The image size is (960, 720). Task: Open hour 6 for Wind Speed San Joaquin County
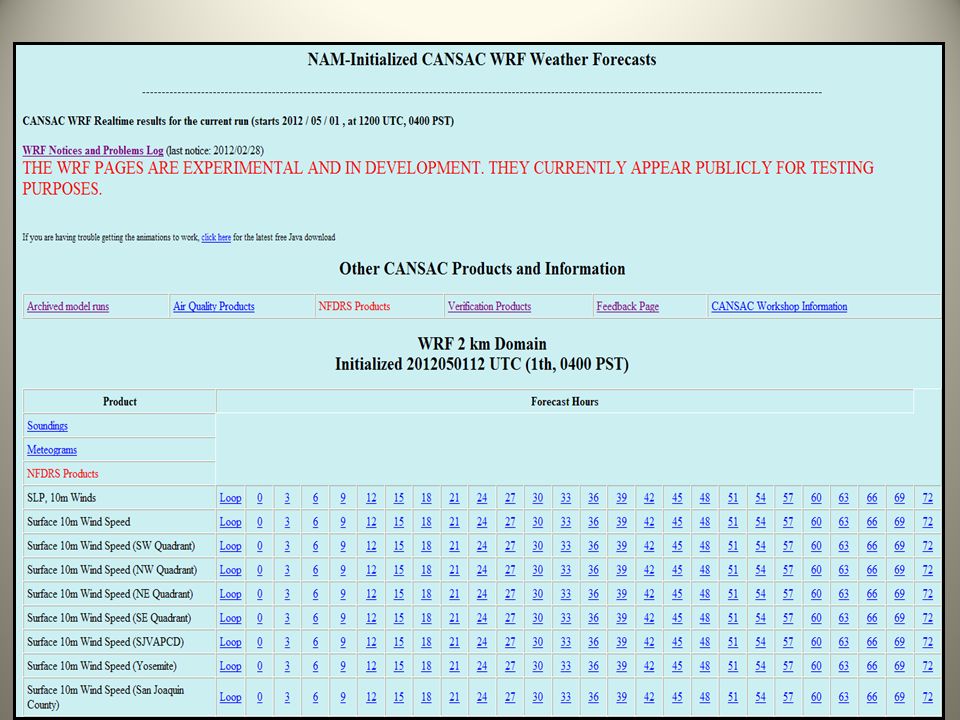click(315, 697)
